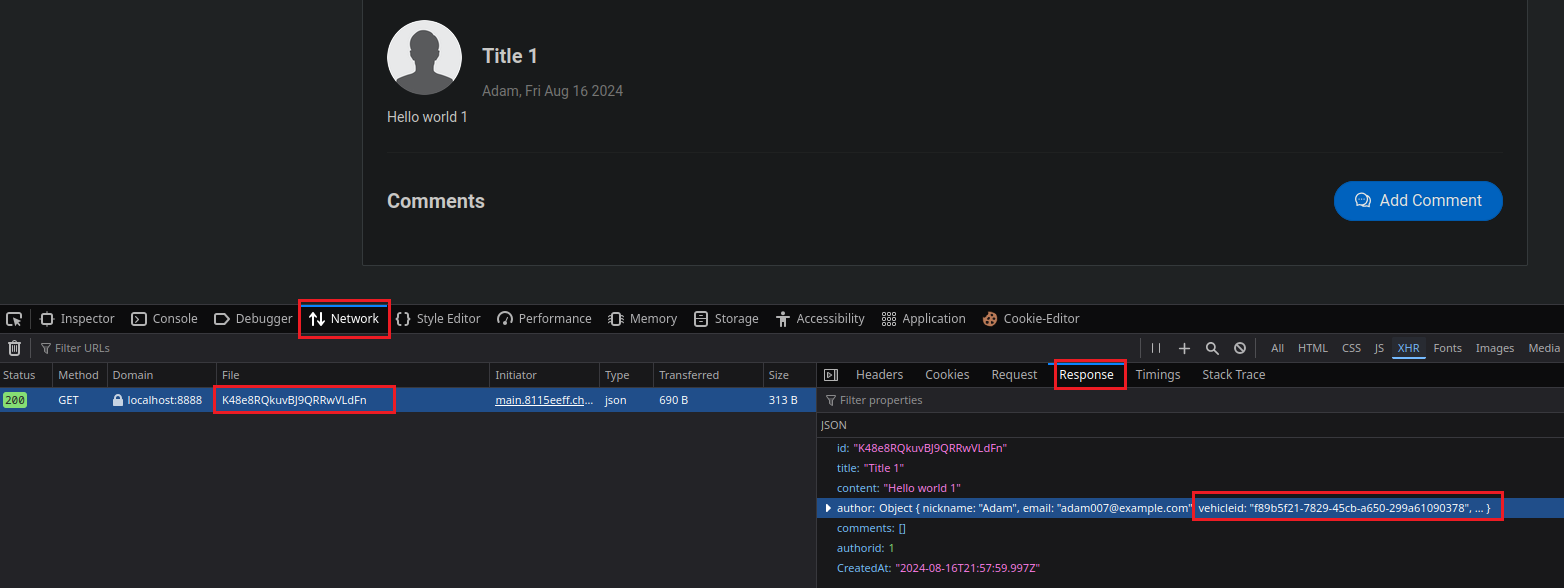The image size is (1564, 588).
Task: Open network search magnifier icon
Action: (1212, 348)
